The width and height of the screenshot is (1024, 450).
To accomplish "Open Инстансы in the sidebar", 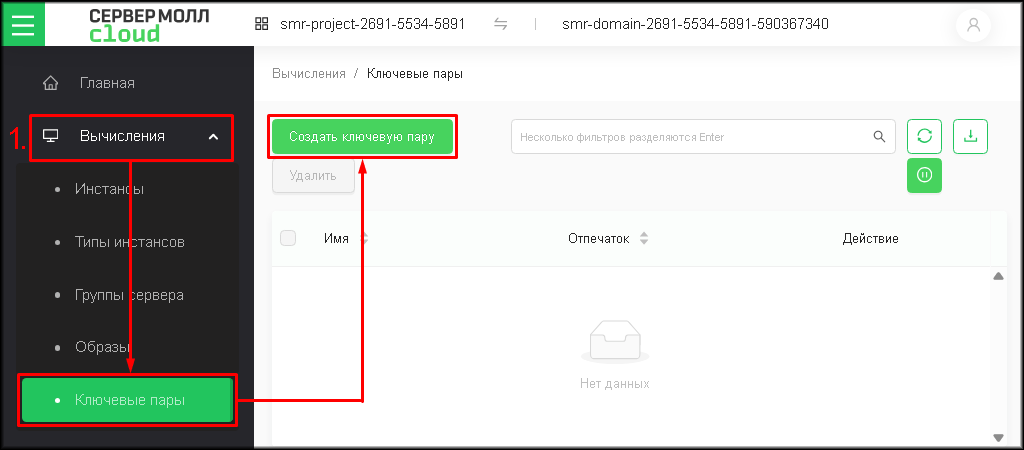I will 109,189.
